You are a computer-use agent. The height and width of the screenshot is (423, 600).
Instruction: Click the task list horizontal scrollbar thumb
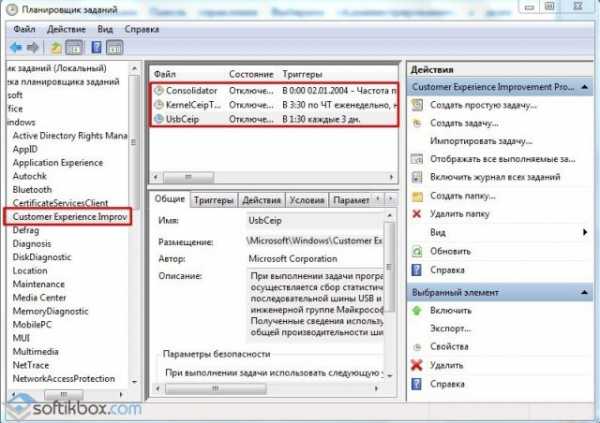pos(188,177)
